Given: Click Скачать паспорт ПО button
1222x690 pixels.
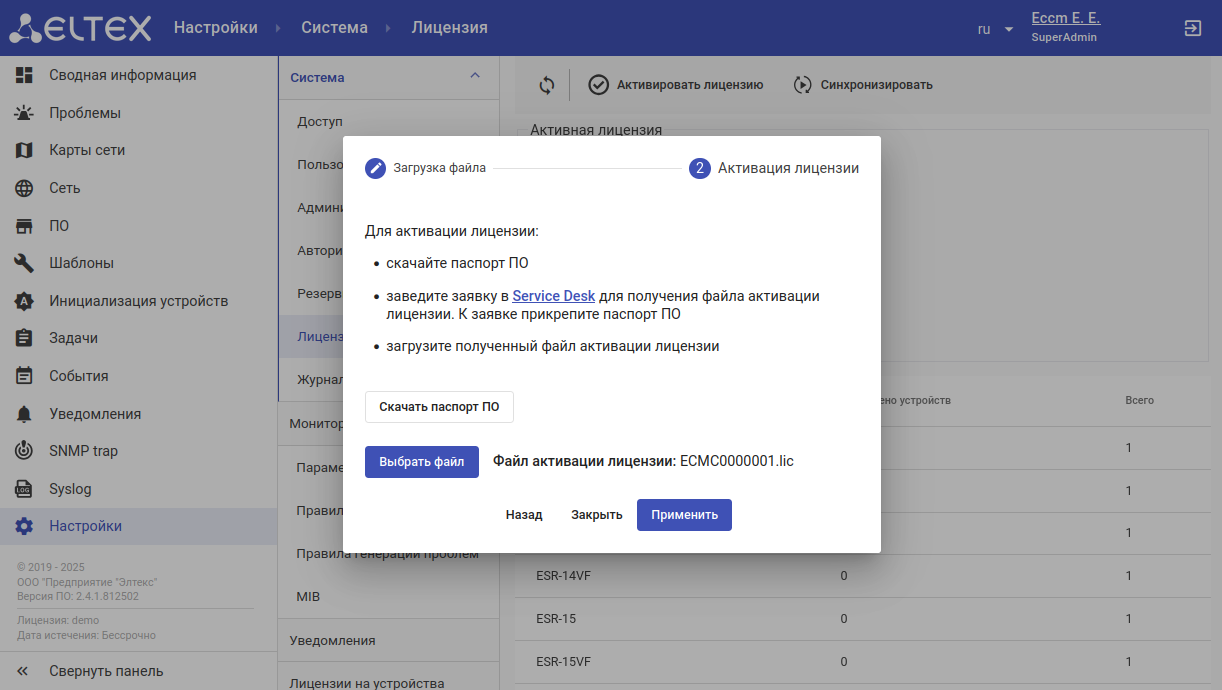Looking at the screenshot, I should 439,407.
